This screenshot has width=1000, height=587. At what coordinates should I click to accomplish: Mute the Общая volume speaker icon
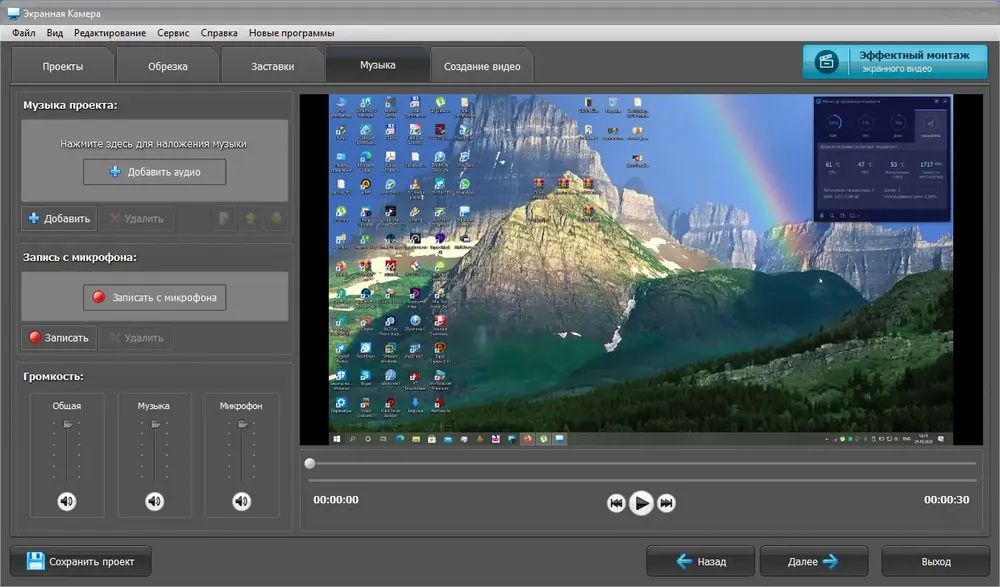66,502
